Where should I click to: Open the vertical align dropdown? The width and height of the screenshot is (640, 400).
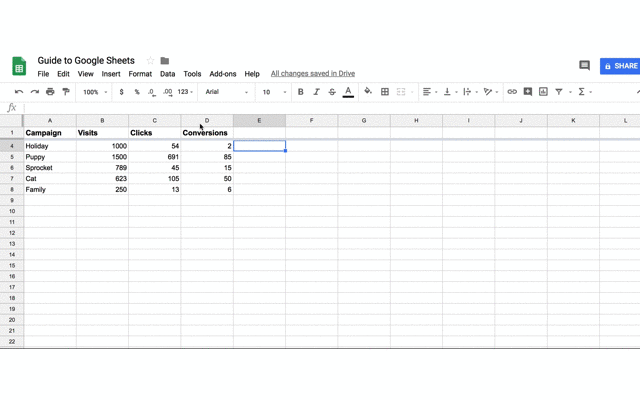[450, 92]
